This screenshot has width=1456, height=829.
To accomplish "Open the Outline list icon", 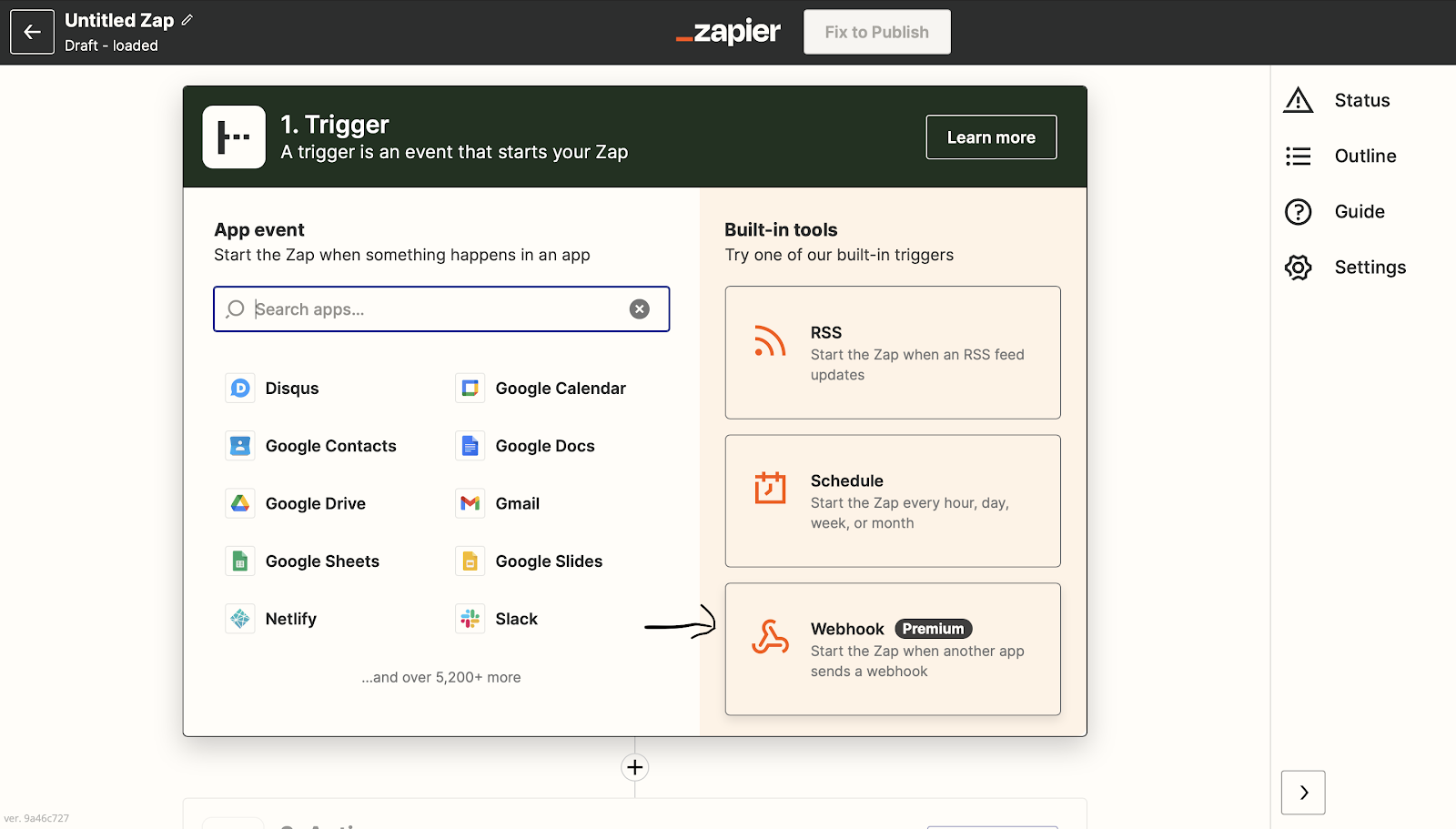I will tap(1299, 157).
